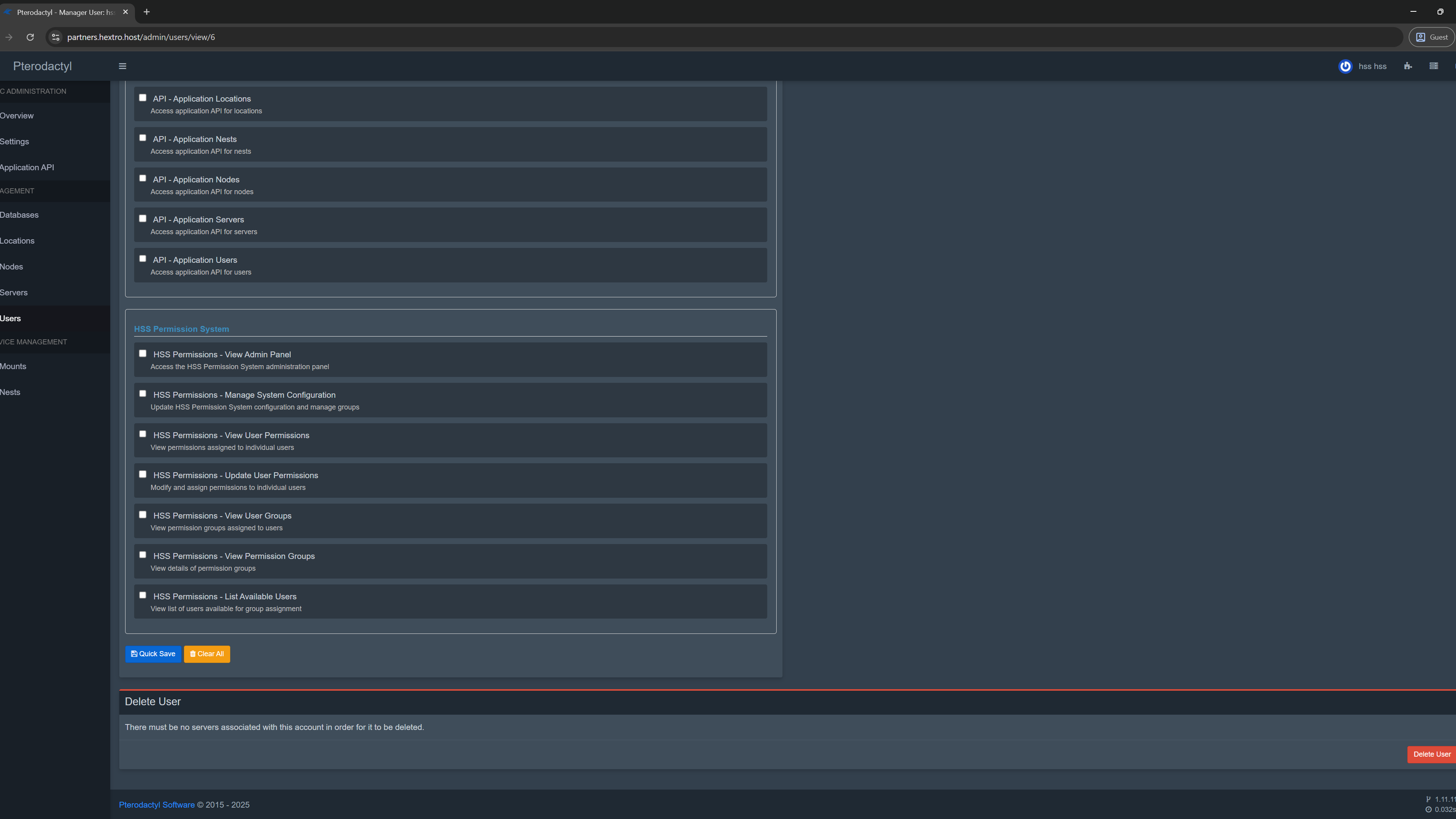Viewport: 1456px width, 819px height.
Task: Check HSS Permissions - Update User Permissions
Action: 142,474
